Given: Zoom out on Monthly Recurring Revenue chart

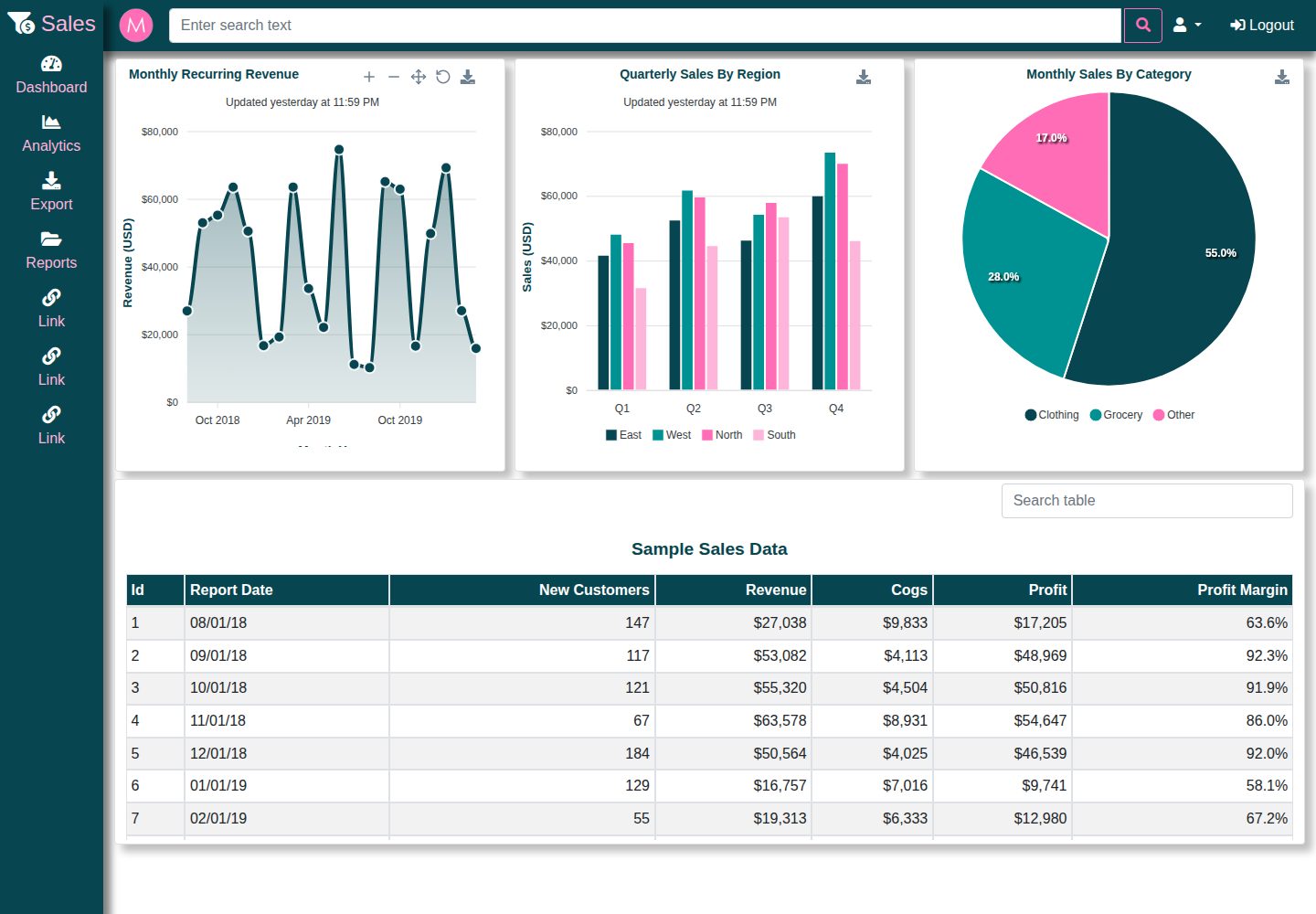Looking at the screenshot, I should click(x=394, y=77).
